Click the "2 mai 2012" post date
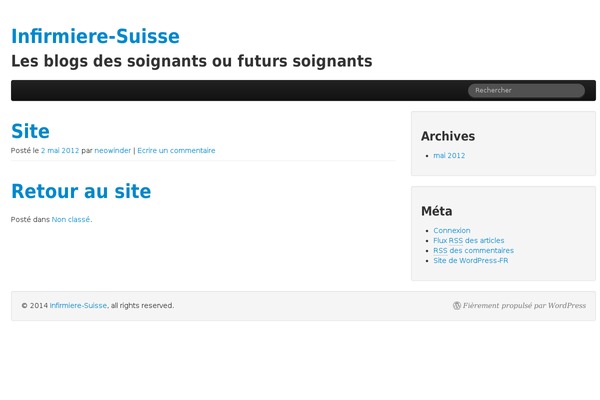Screen dimensions: 600x400 click(60, 151)
